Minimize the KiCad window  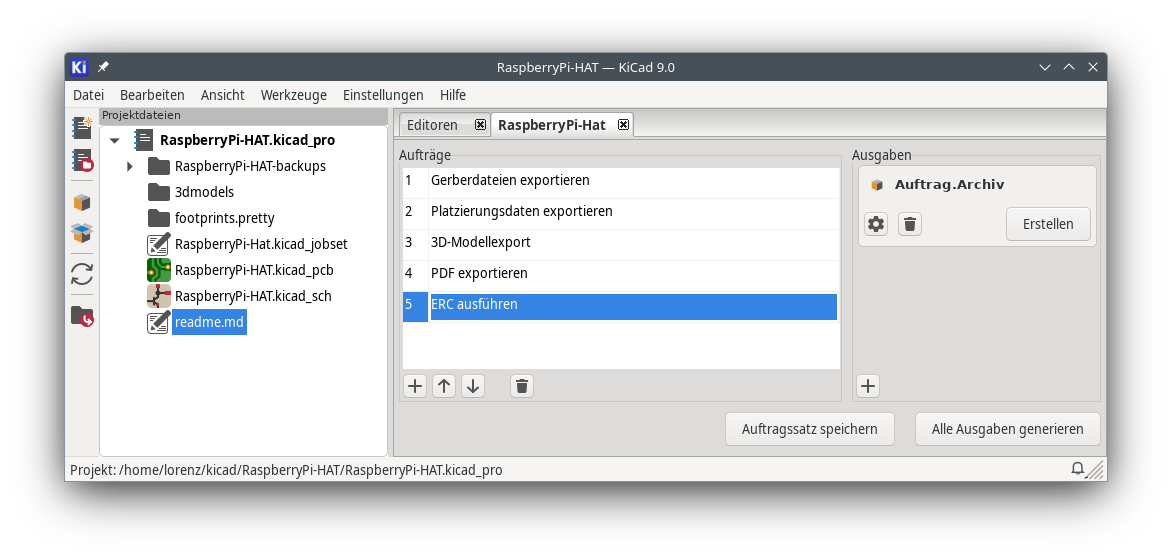[1045, 67]
